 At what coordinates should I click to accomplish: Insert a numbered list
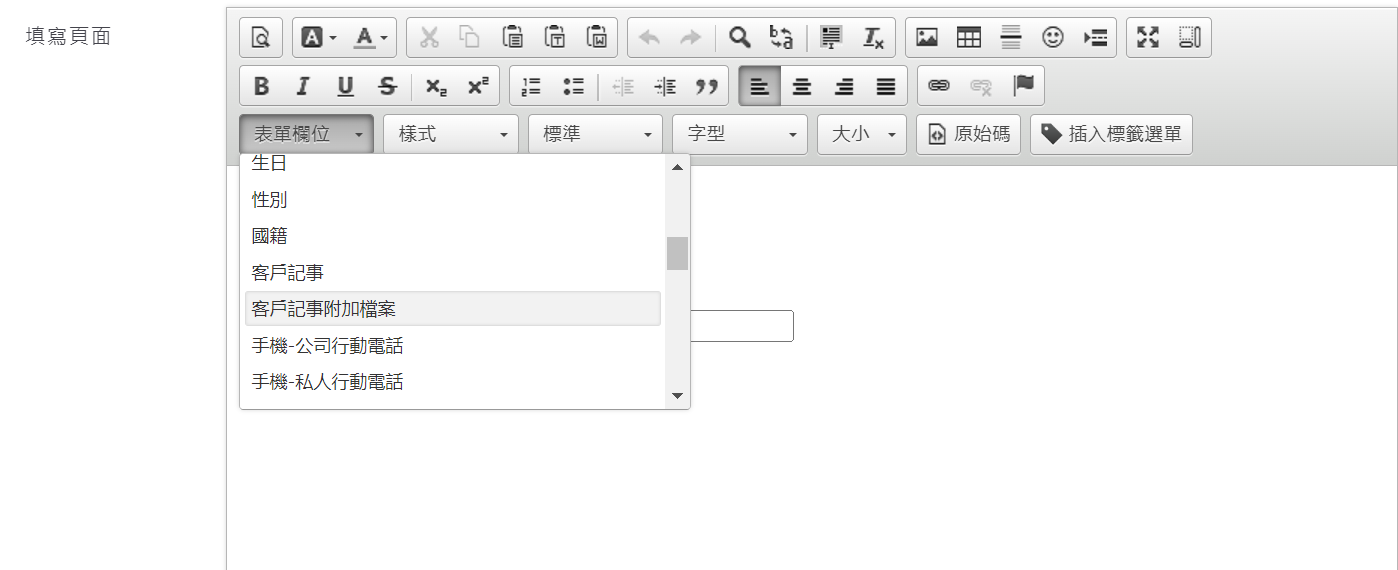click(531, 86)
